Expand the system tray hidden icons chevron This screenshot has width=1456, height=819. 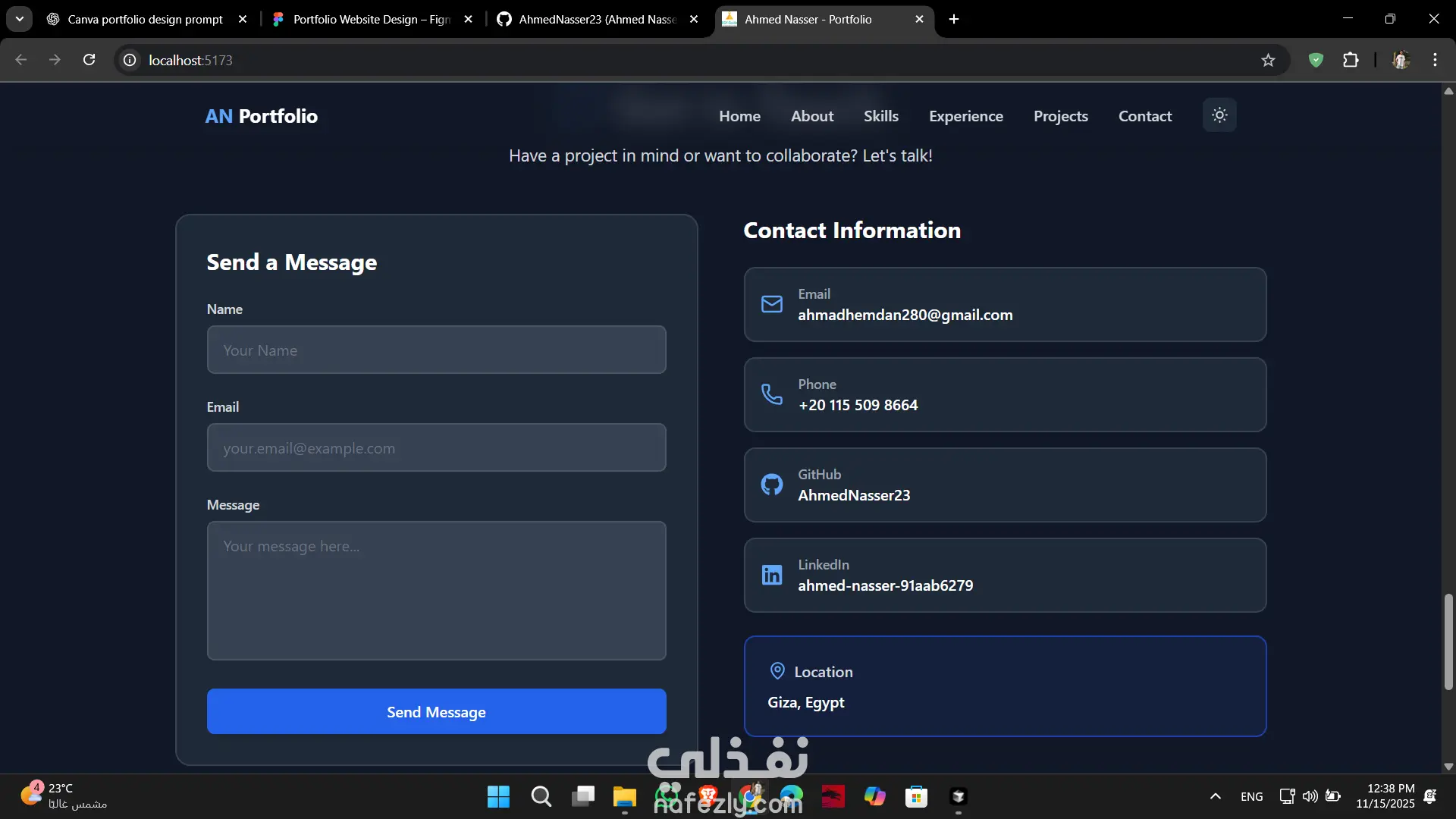point(1215,796)
